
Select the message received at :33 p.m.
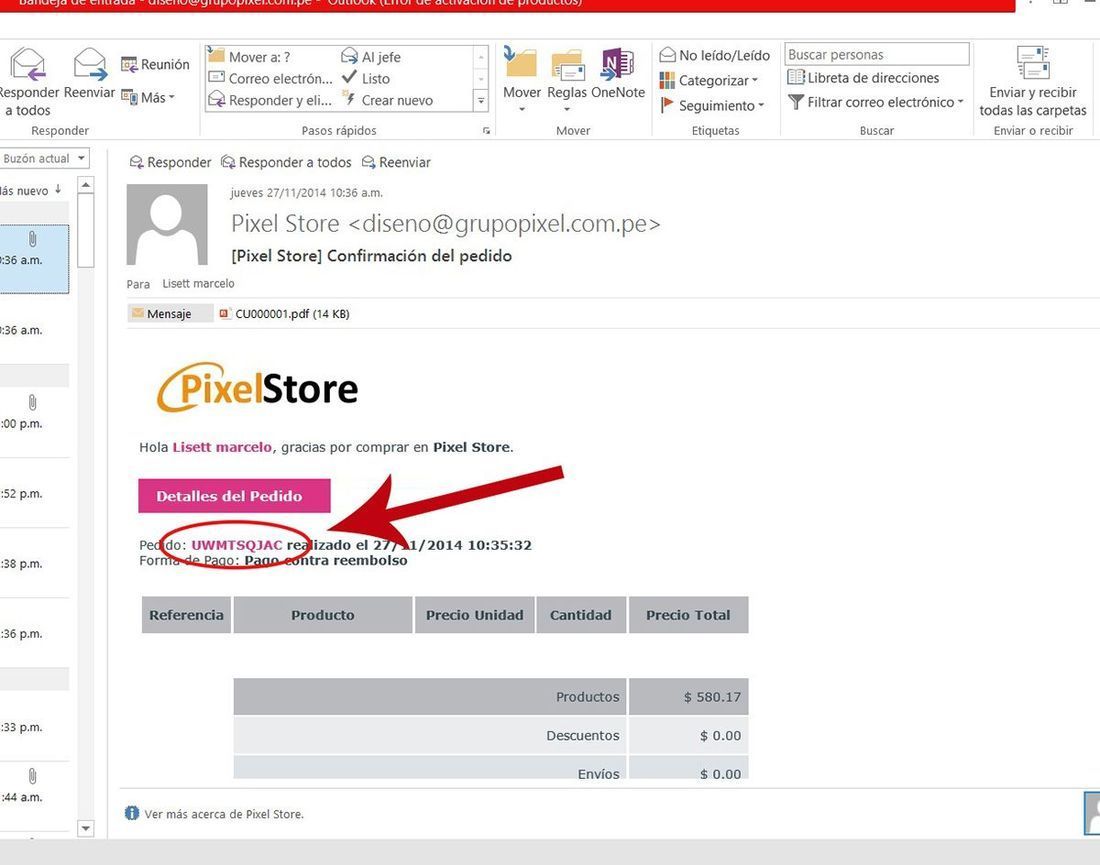click(34, 727)
